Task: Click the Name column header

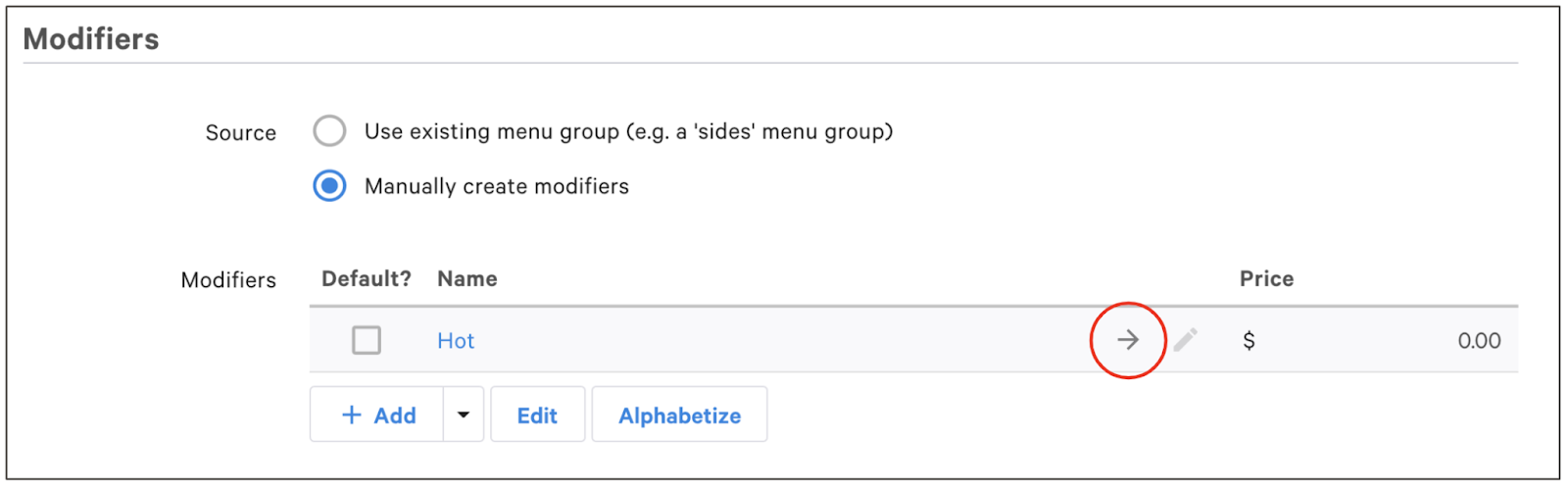Action: tap(467, 279)
